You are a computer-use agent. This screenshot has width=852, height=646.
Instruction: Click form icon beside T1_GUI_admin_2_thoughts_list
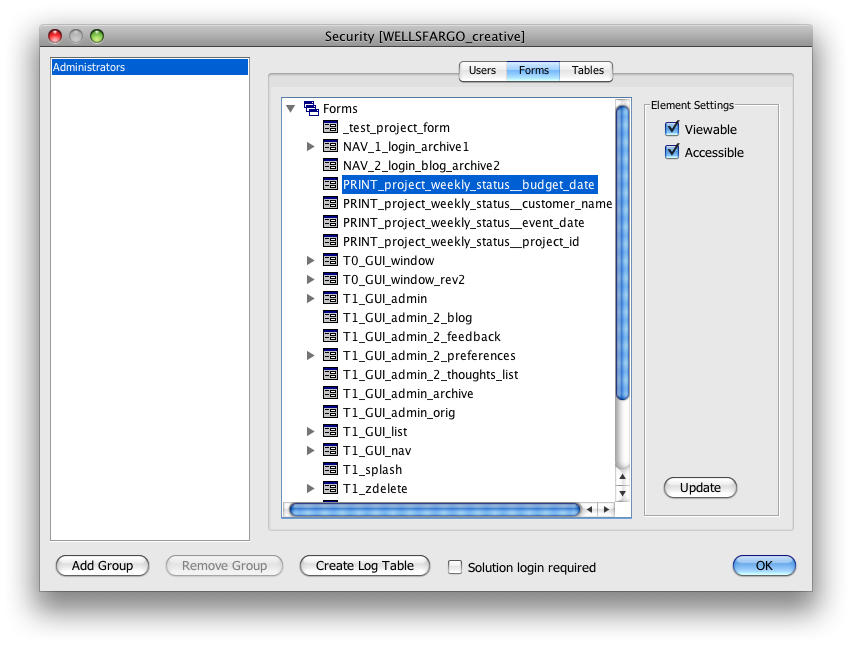pos(330,374)
